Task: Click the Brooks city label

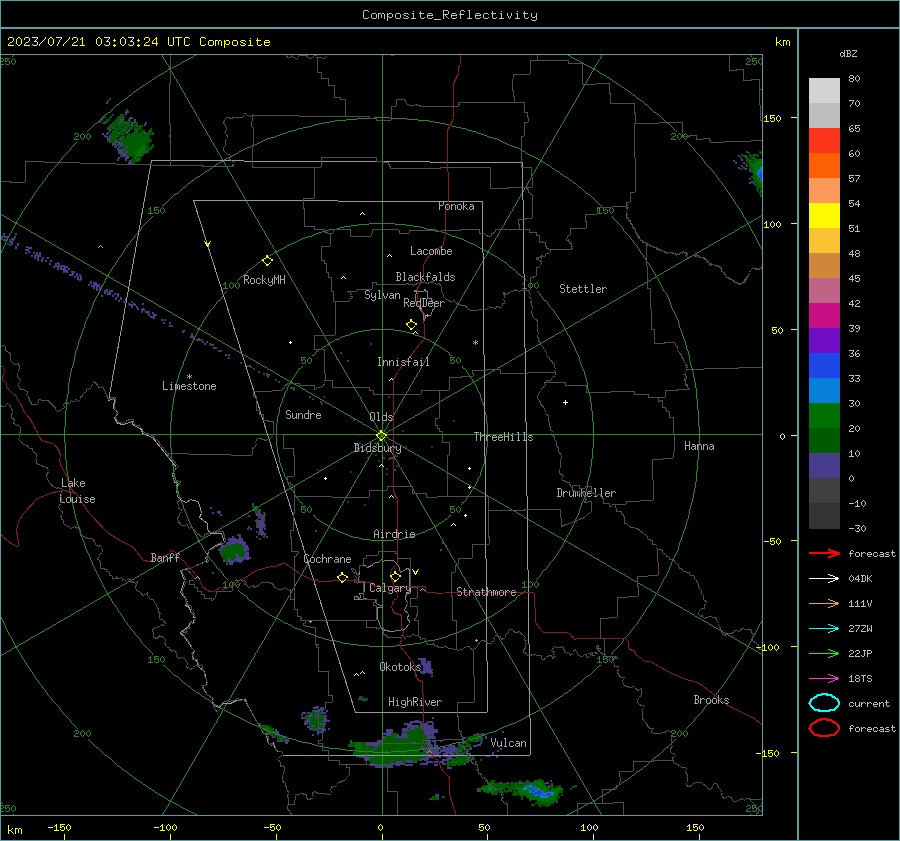Action: (x=711, y=700)
